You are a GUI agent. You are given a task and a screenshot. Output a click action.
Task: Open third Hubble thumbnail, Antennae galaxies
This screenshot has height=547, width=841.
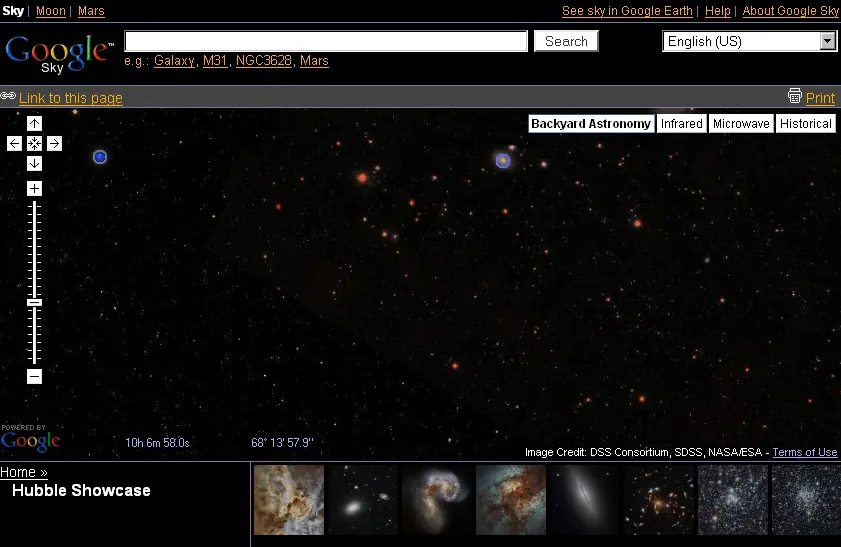(437, 500)
